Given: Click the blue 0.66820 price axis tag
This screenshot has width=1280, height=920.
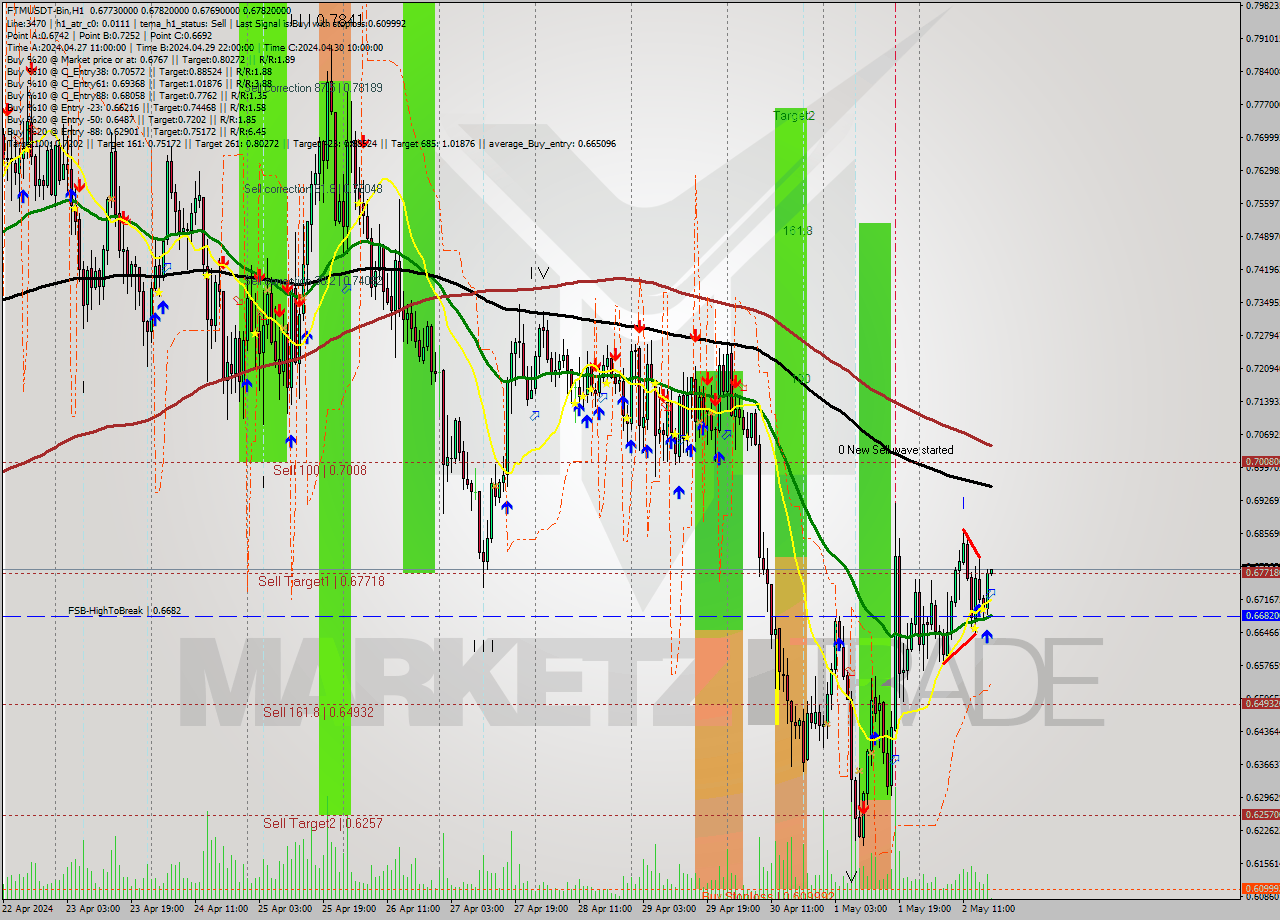Looking at the screenshot, I should (1260, 616).
